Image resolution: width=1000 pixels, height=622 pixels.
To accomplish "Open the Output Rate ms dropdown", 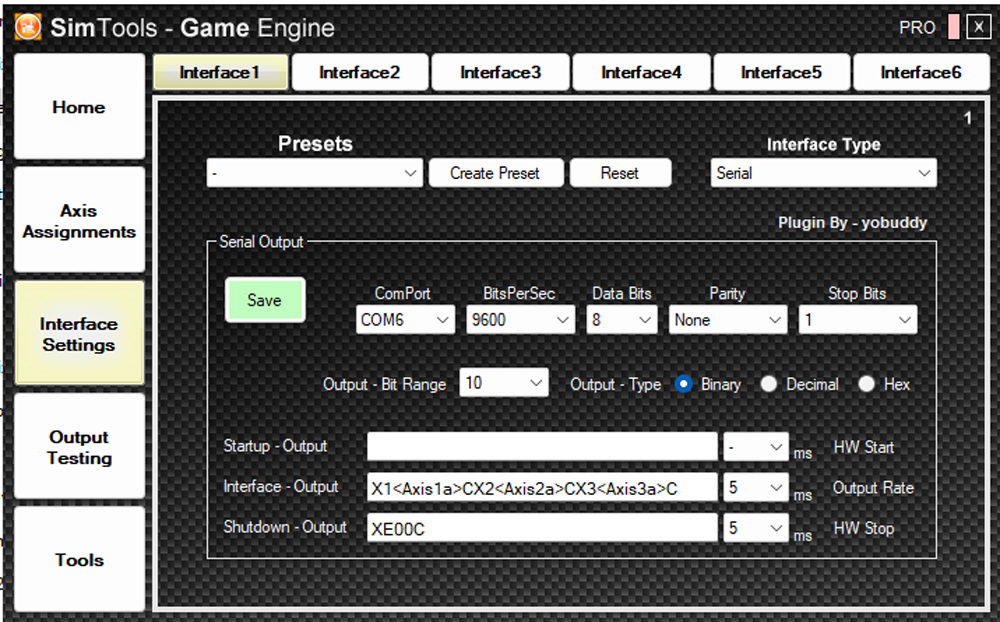I will (756, 488).
